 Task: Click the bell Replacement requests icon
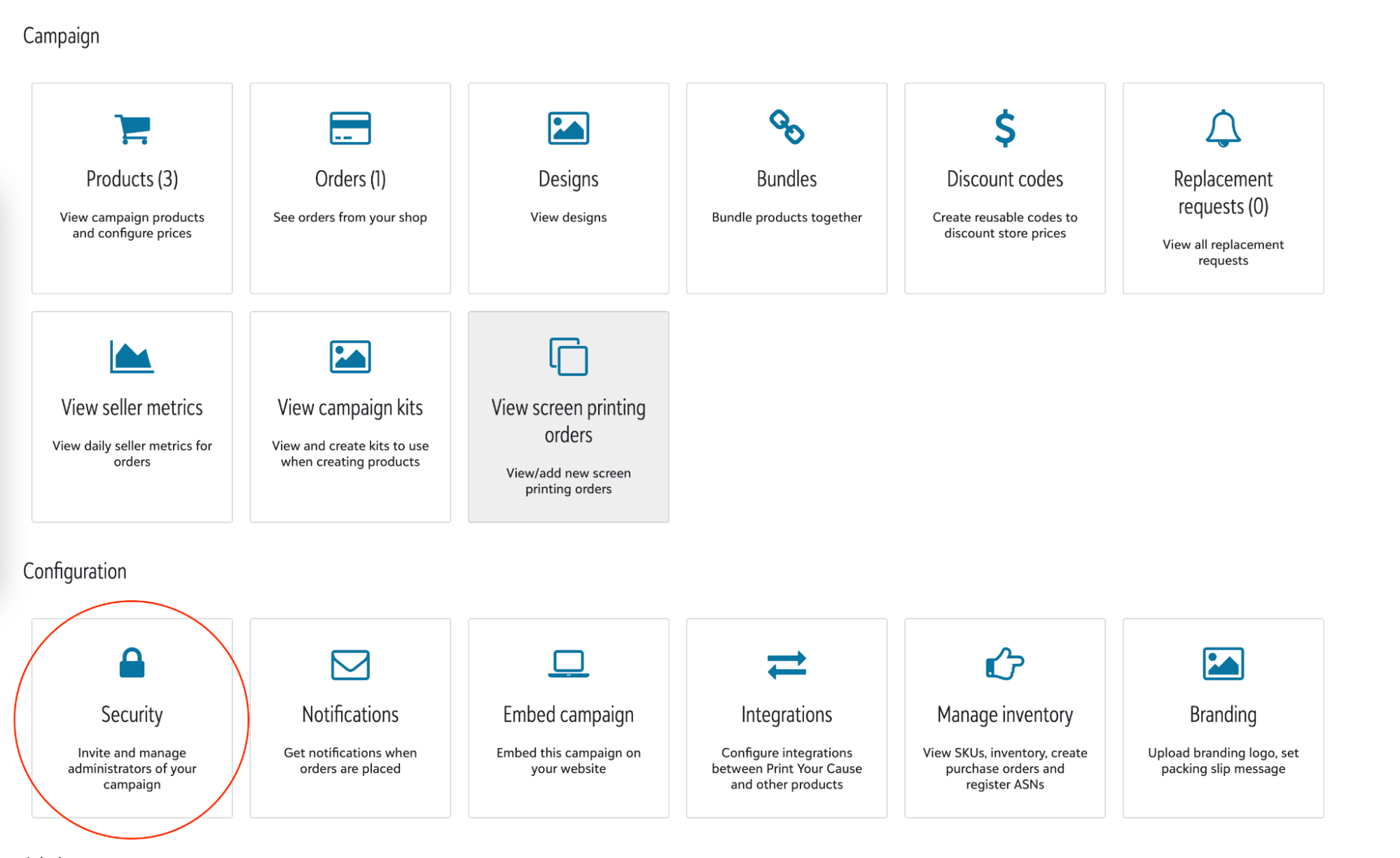click(x=1223, y=128)
